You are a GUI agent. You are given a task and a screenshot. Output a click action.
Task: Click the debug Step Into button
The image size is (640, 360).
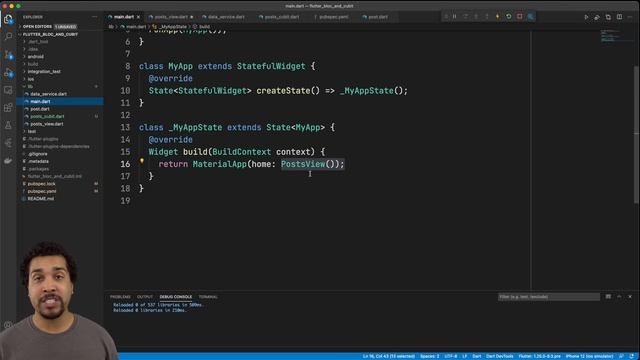(x=476, y=17)
